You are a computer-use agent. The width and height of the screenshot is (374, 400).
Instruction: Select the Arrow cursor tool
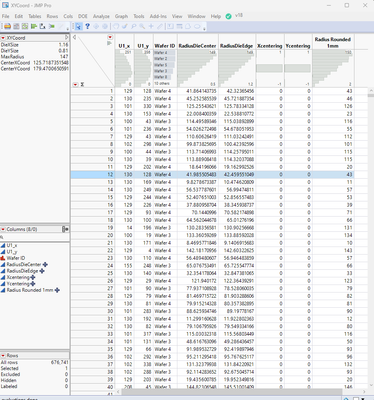click(78, 26)
